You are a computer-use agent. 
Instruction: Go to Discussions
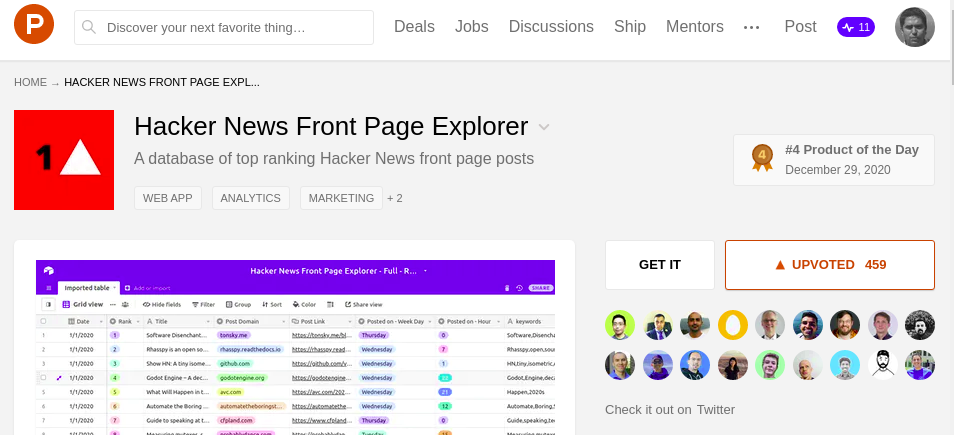[551, 27]
